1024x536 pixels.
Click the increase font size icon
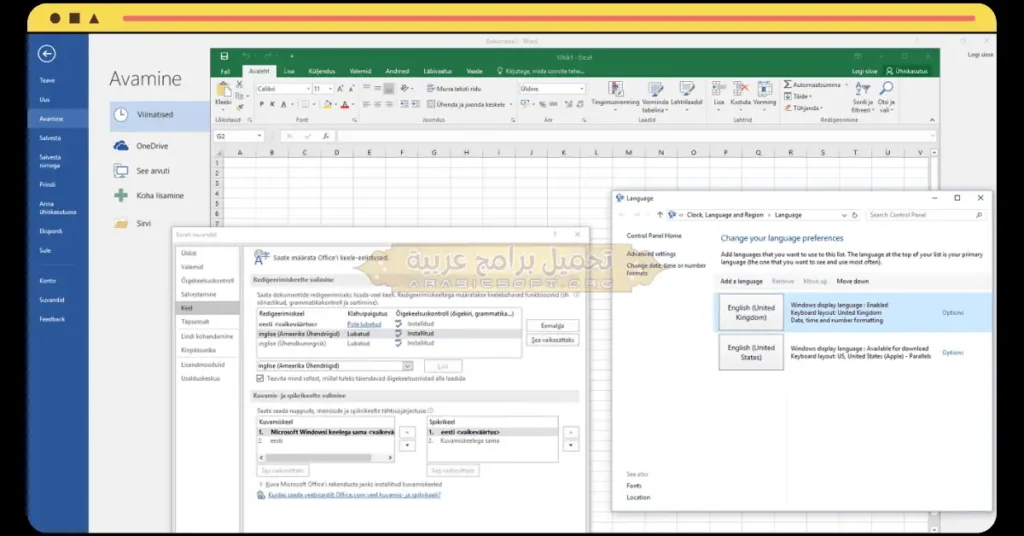click(x=340, y=88)
